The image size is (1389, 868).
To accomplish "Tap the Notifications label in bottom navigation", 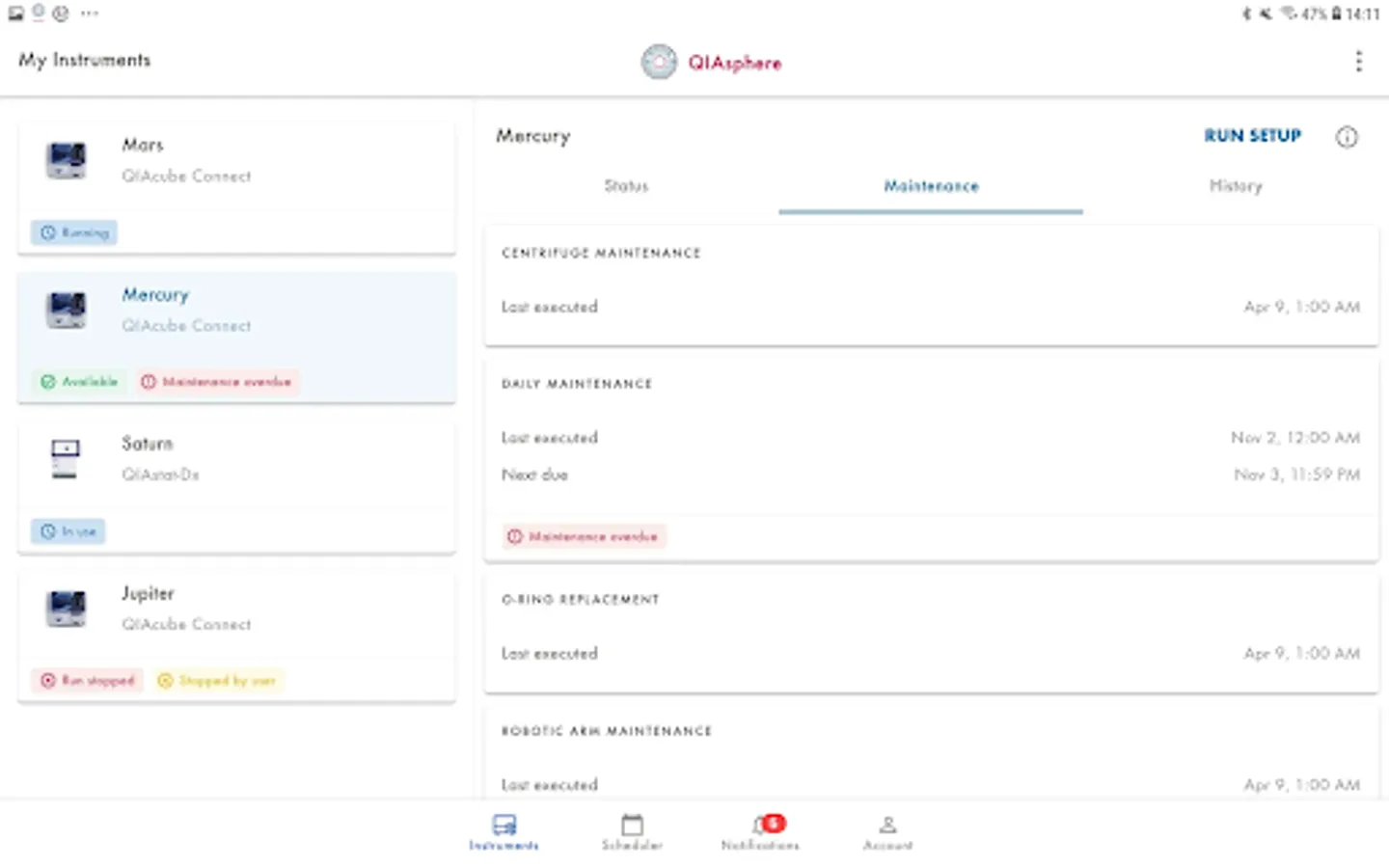I will point(760,846).
